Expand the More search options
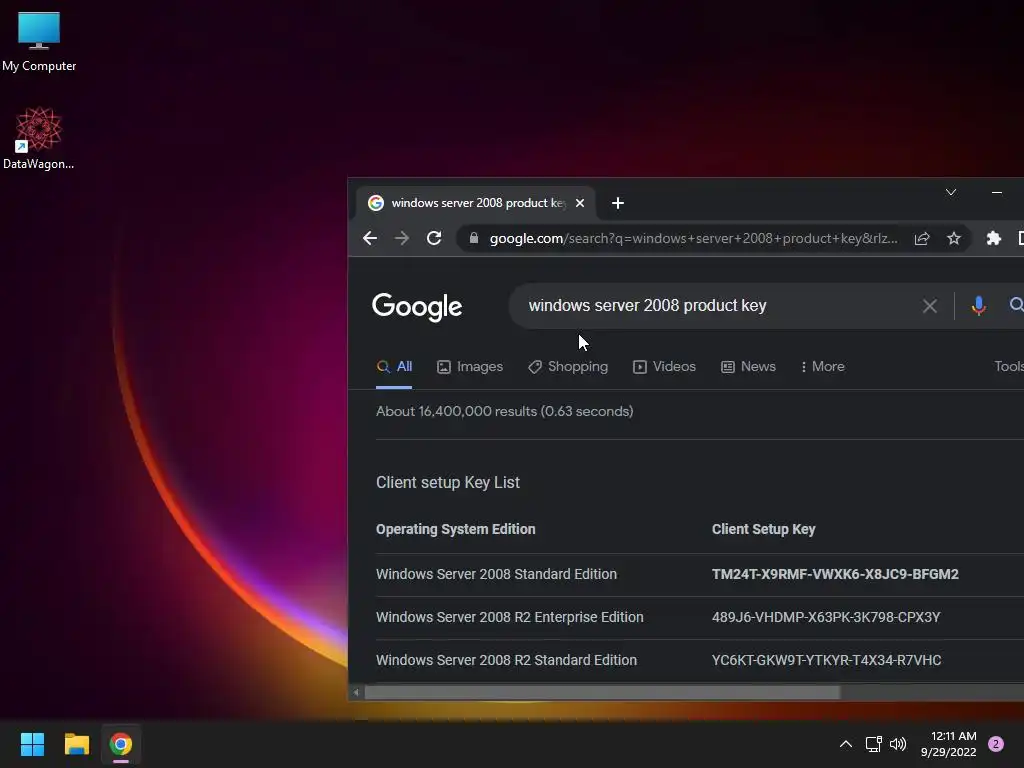This screenshot has height=768, width=1024. click(x=822, y=367)
